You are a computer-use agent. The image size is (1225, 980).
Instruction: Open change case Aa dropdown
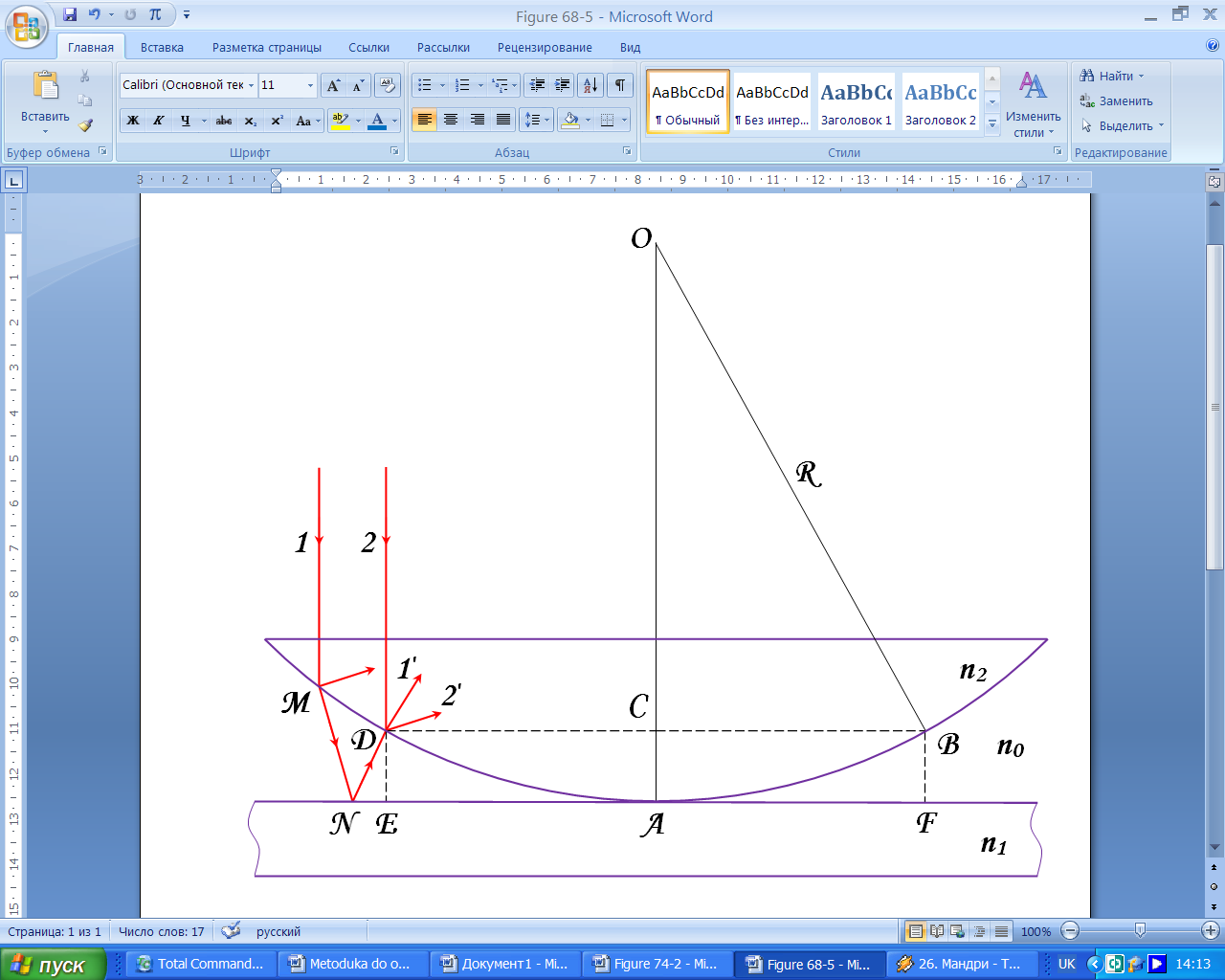[307, 121]
